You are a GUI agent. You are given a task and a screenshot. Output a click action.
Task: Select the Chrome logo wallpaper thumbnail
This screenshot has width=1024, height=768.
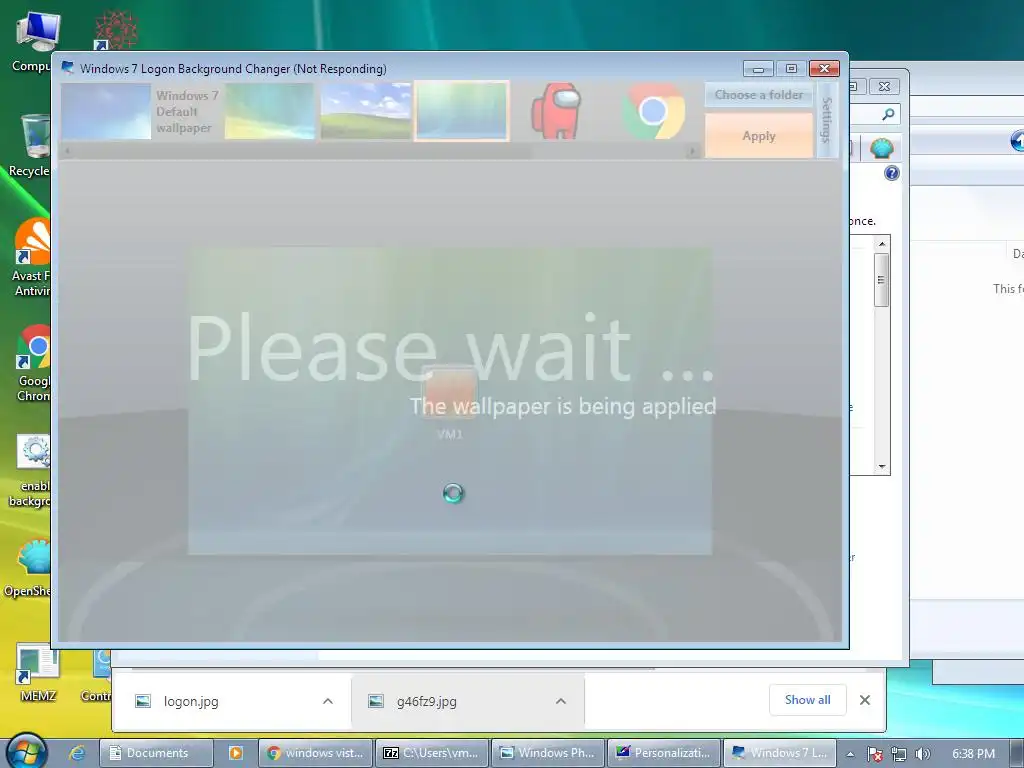[653, 111]
